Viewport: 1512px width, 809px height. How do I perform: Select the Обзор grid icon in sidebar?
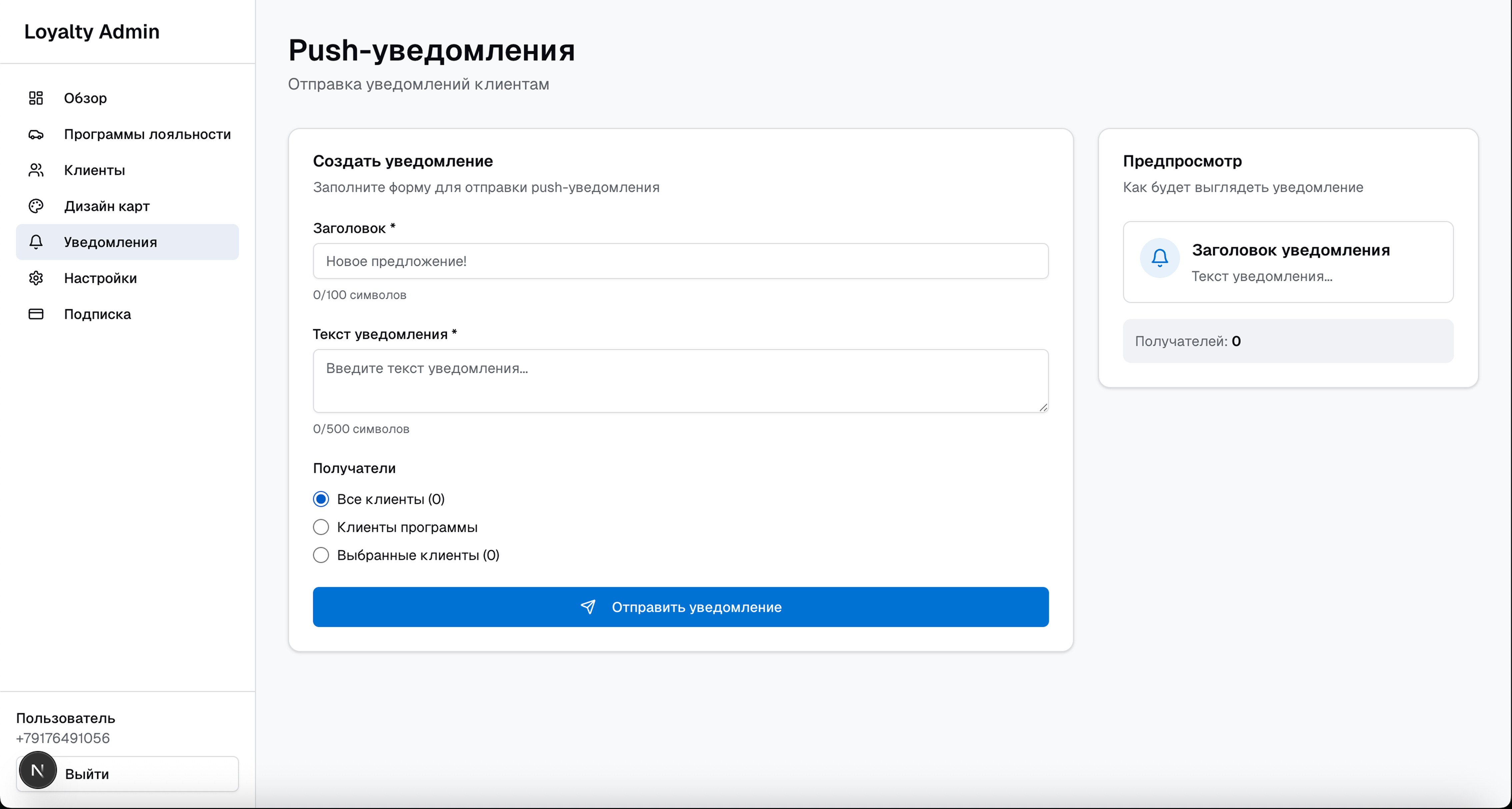click(x=36, y=98)
